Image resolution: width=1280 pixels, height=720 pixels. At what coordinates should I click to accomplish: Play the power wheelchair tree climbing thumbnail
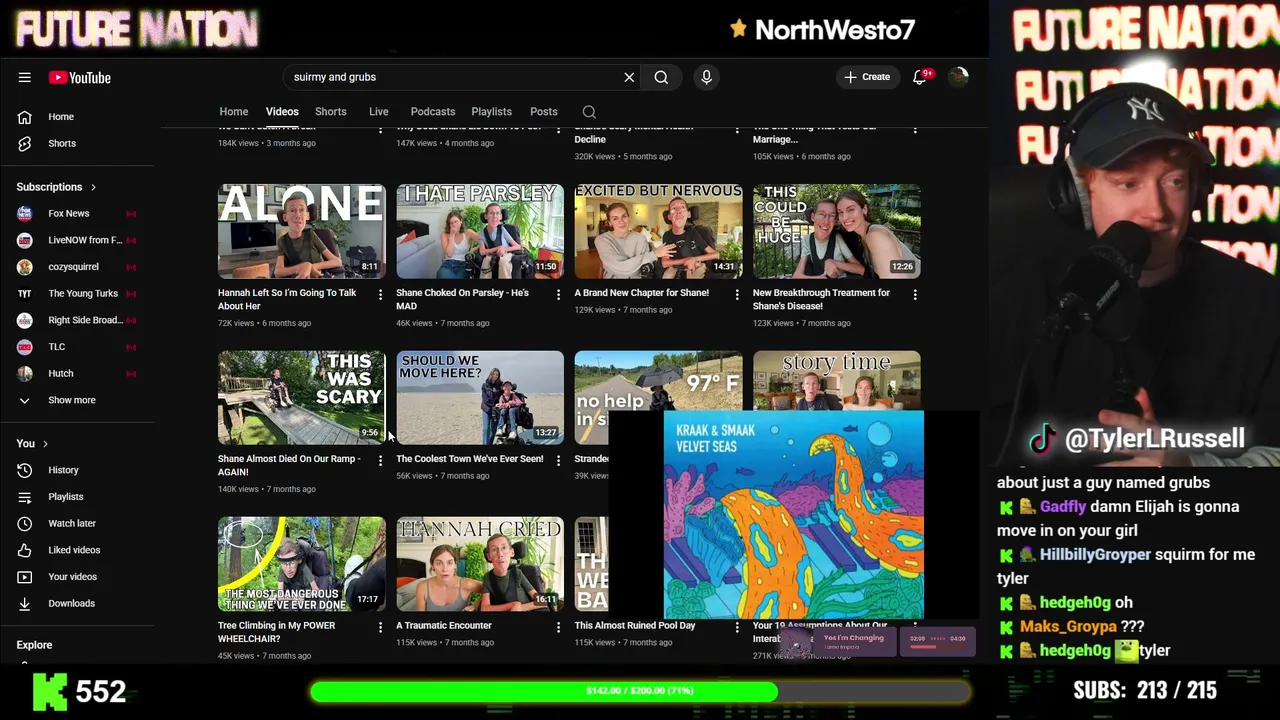(x=302, y=564)
